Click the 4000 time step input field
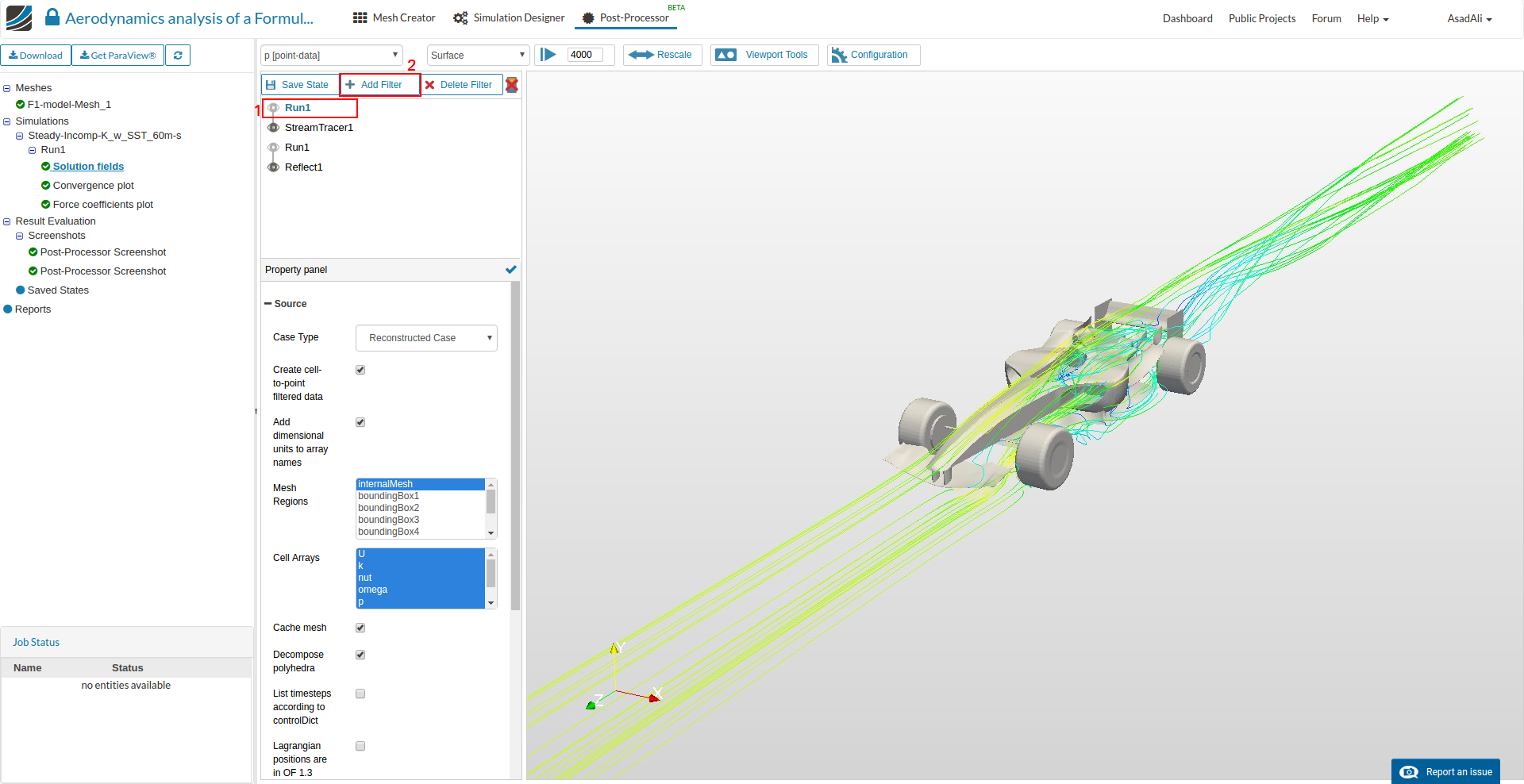The height and width of the screenshot is (784, 1524). [585, 55]
